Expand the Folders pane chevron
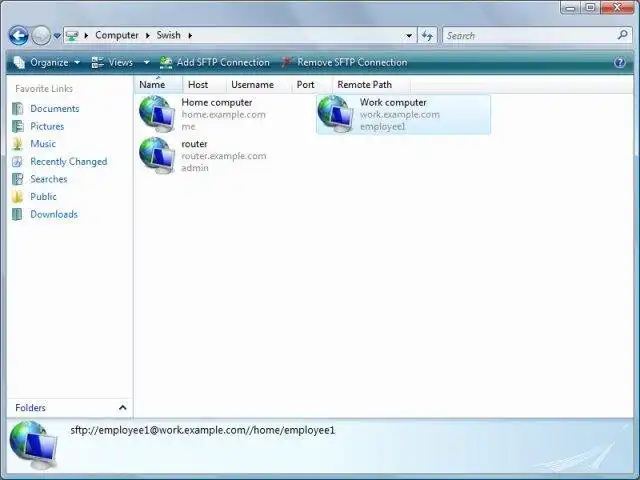This screenshot has height=480, width=640. point(122,407)
